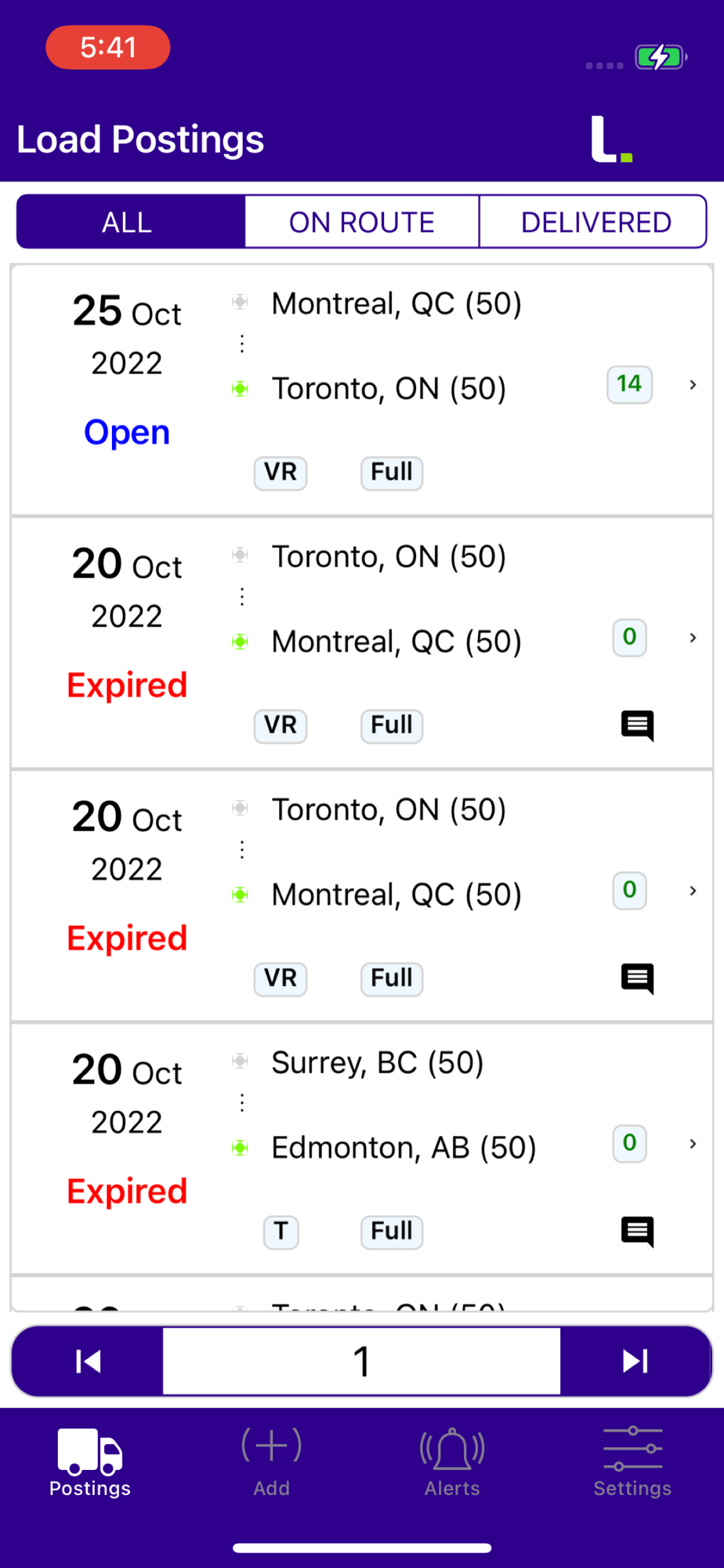The width and height of the screenshot is (724, 1568).
Task: Click the 14 matches badge
Action: pos(629,384)
